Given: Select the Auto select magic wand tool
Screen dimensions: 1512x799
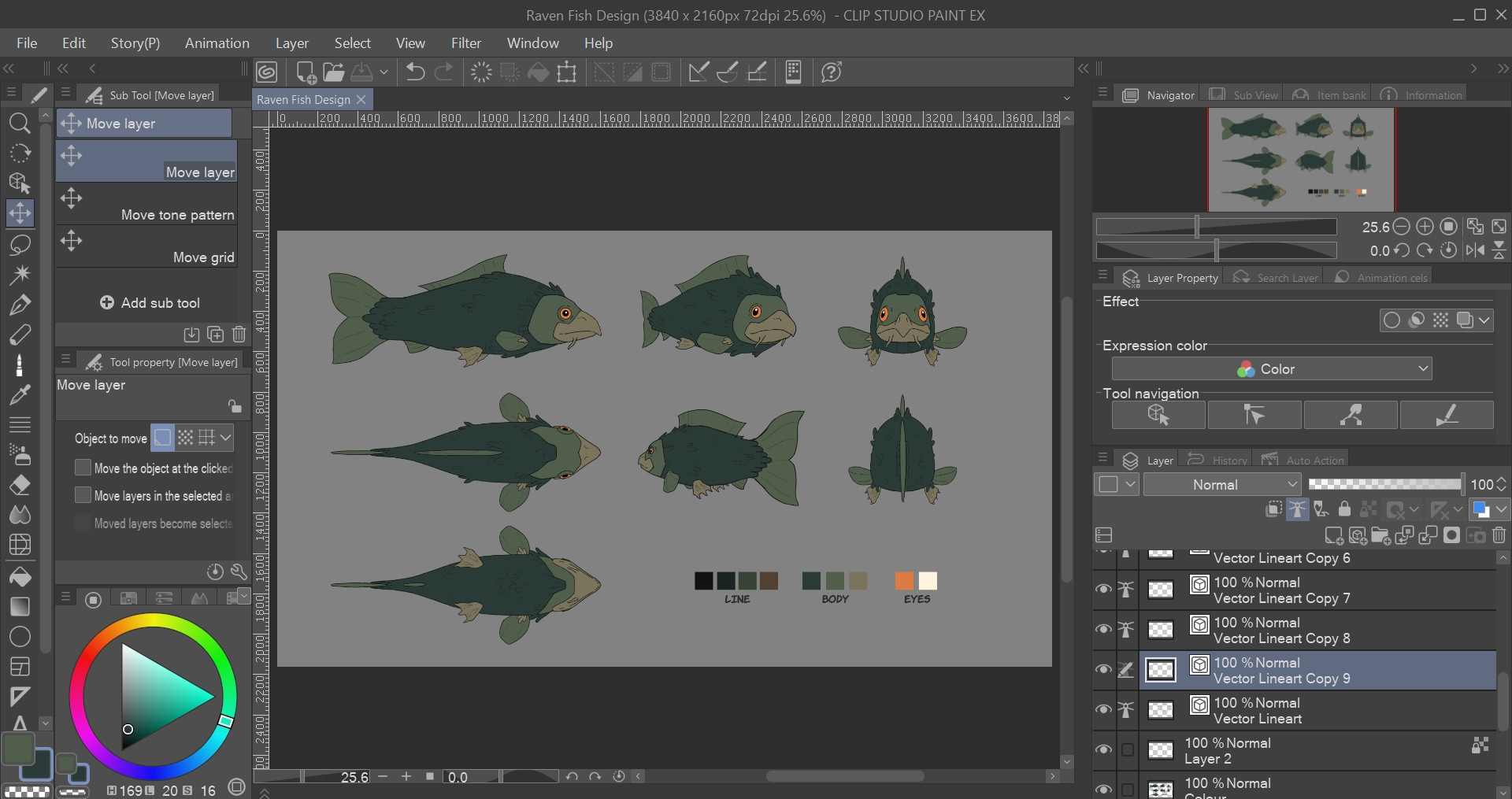Looking at the screenshot, I should pyautogui.click(x=20, y=274).
